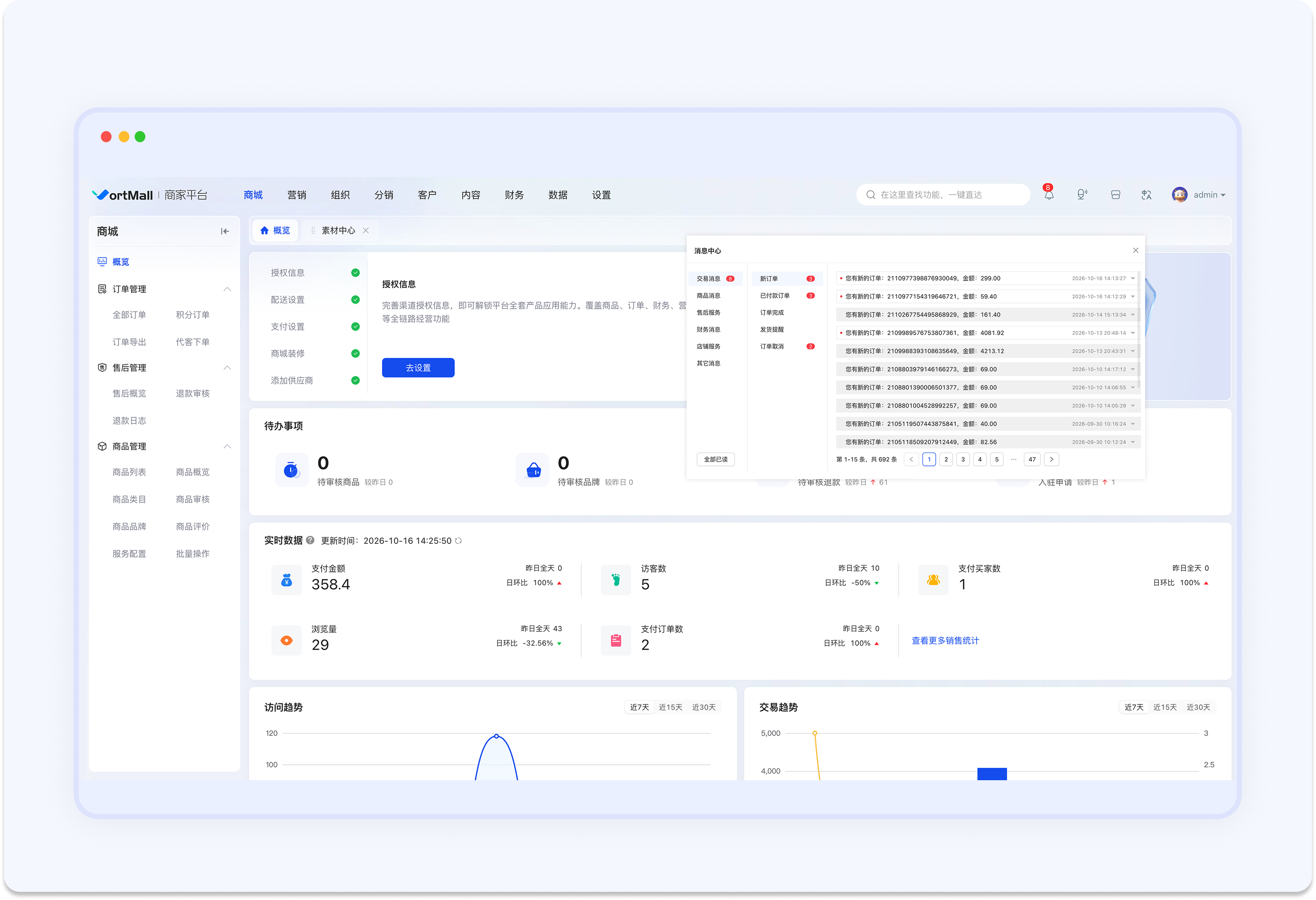
Task: Switch to the 素材中心 tab
Action: 338,230
